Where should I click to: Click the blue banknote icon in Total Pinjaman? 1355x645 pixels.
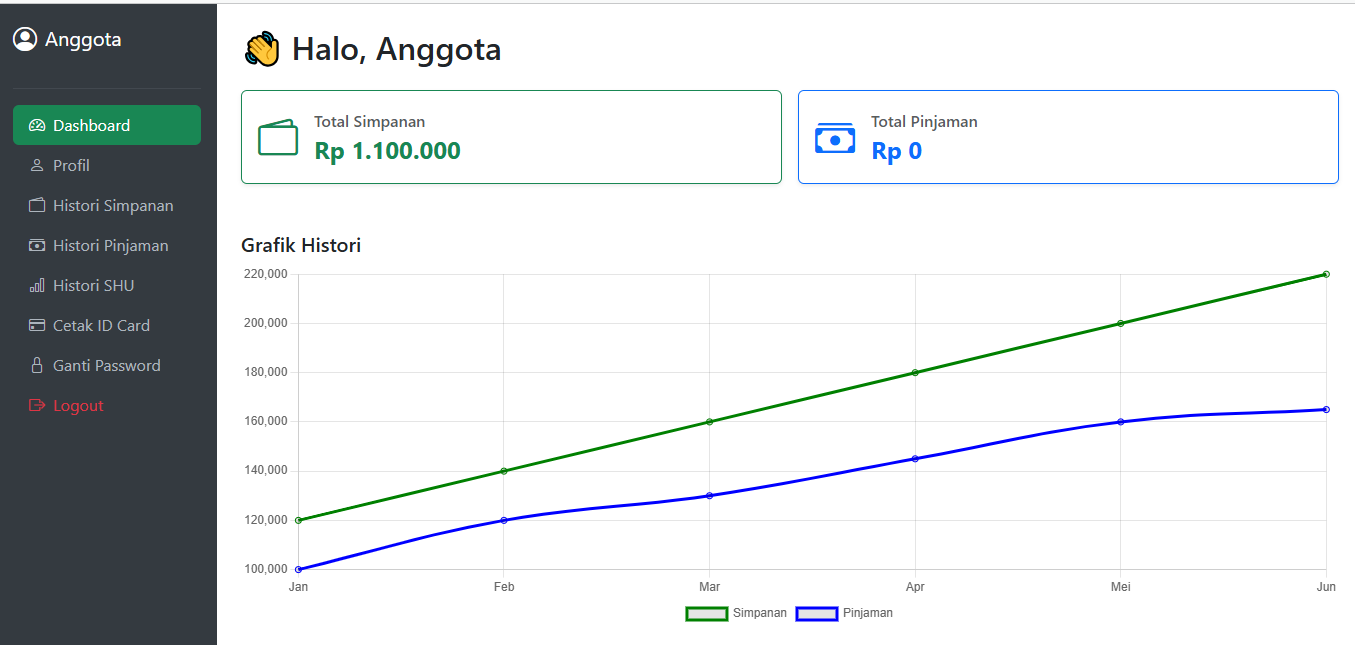pyautogui.click(x=835, y=138)
